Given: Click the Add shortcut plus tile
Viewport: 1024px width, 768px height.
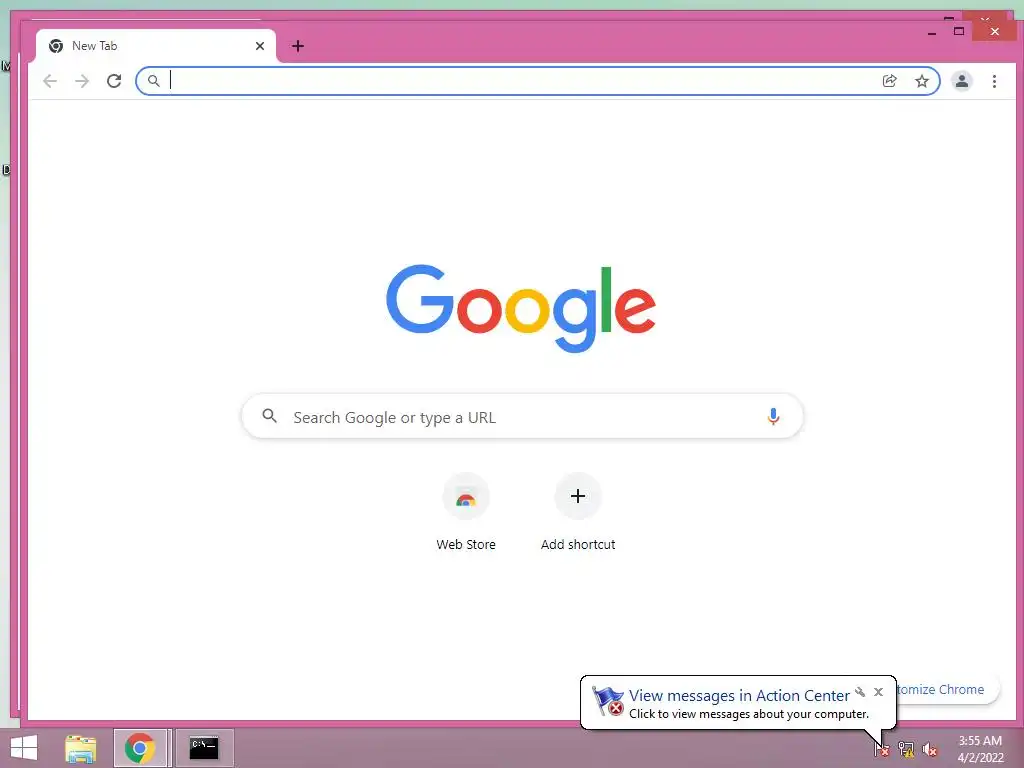Looking at the screenshot, I should 577,496.
